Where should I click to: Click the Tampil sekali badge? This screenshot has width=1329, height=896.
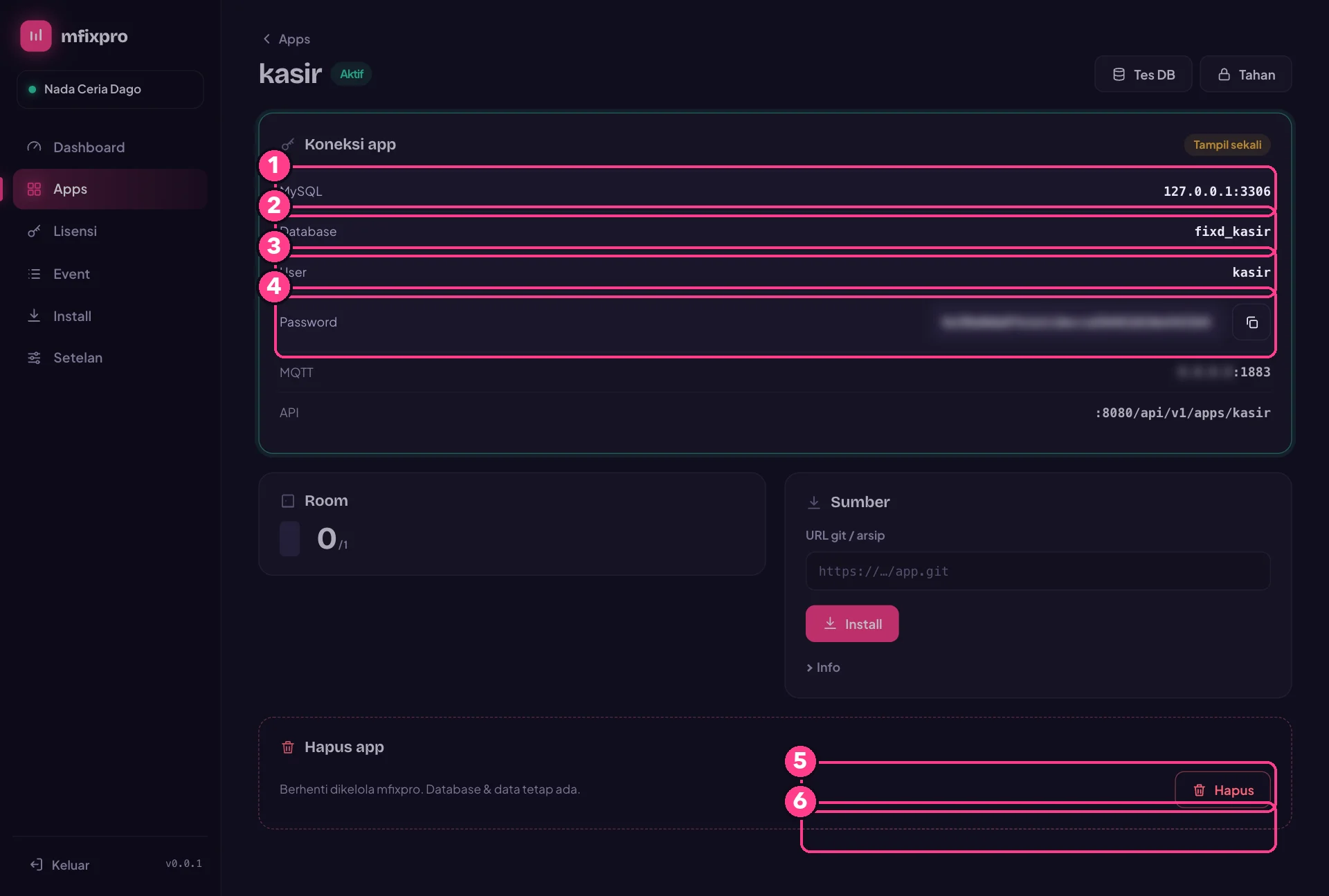tap(1227, 145)
